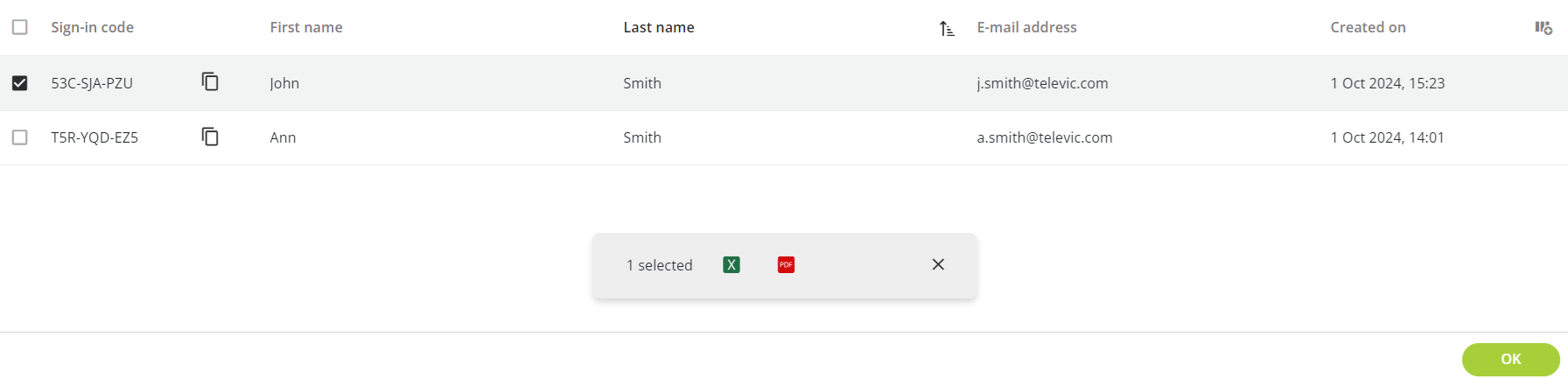
Task: Select Ann's first name cell
Action: coord(283,137)
